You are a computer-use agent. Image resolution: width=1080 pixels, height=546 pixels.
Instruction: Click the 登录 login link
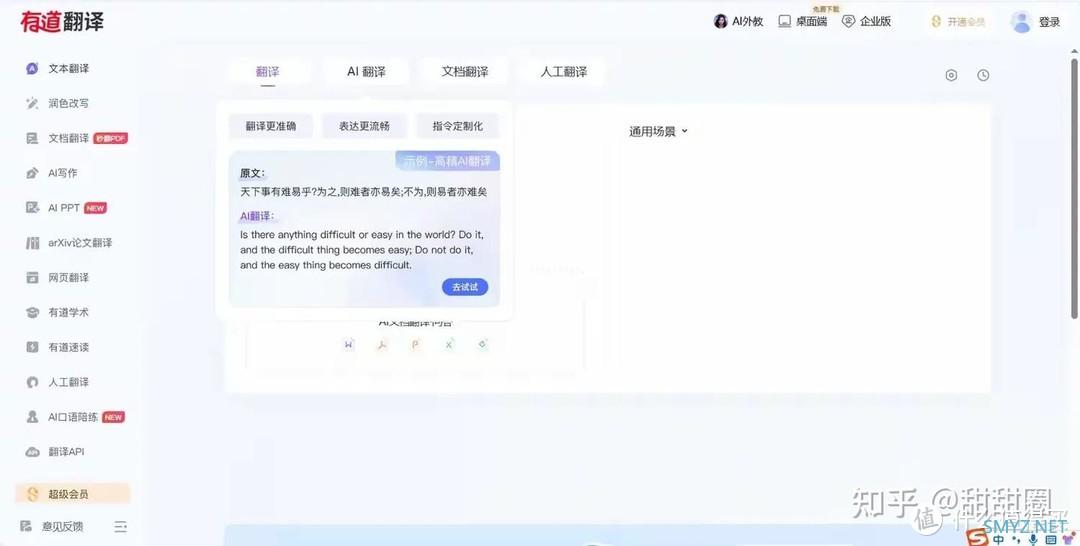point(1049,22)
